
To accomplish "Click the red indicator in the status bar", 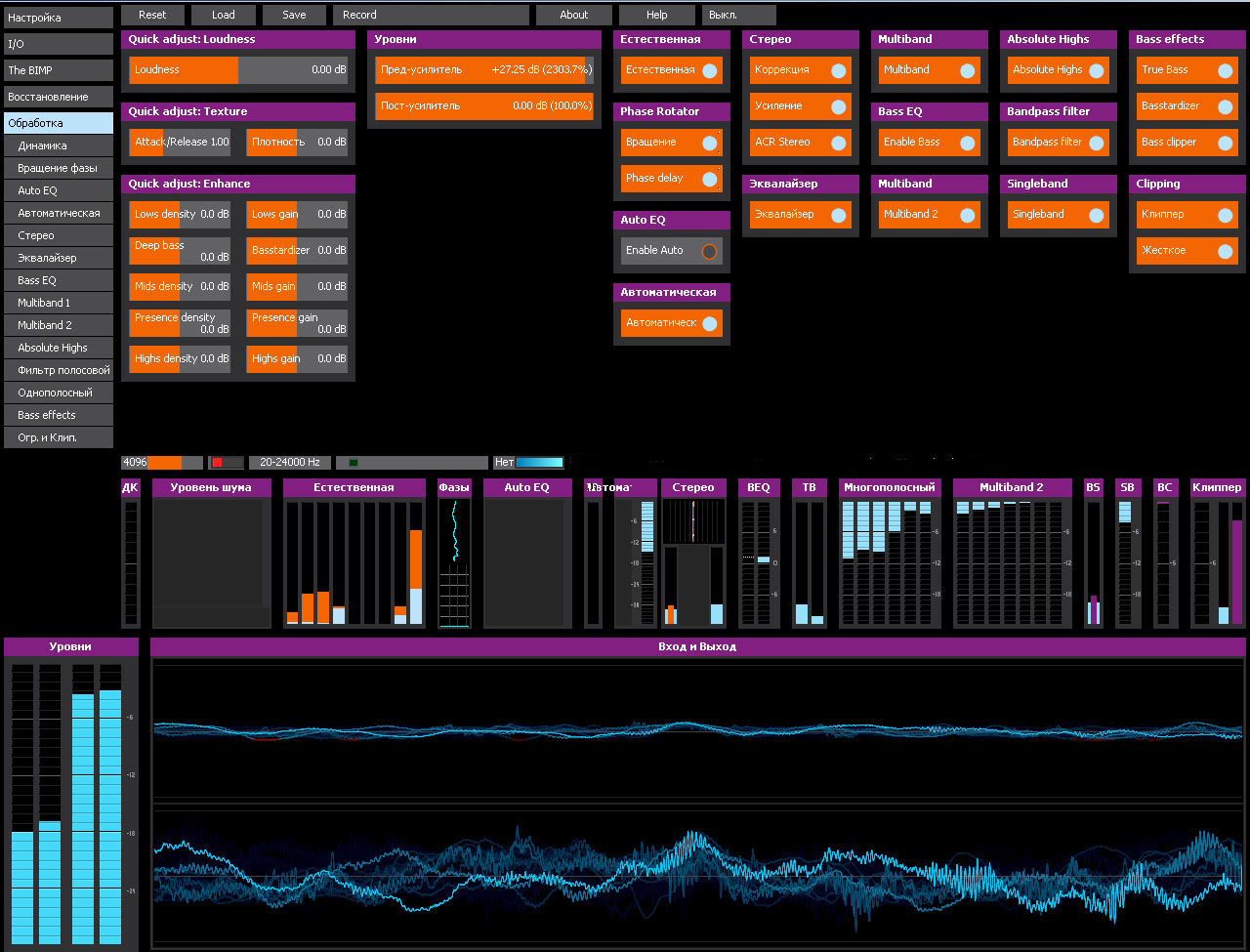I will [x=218, y=463].
